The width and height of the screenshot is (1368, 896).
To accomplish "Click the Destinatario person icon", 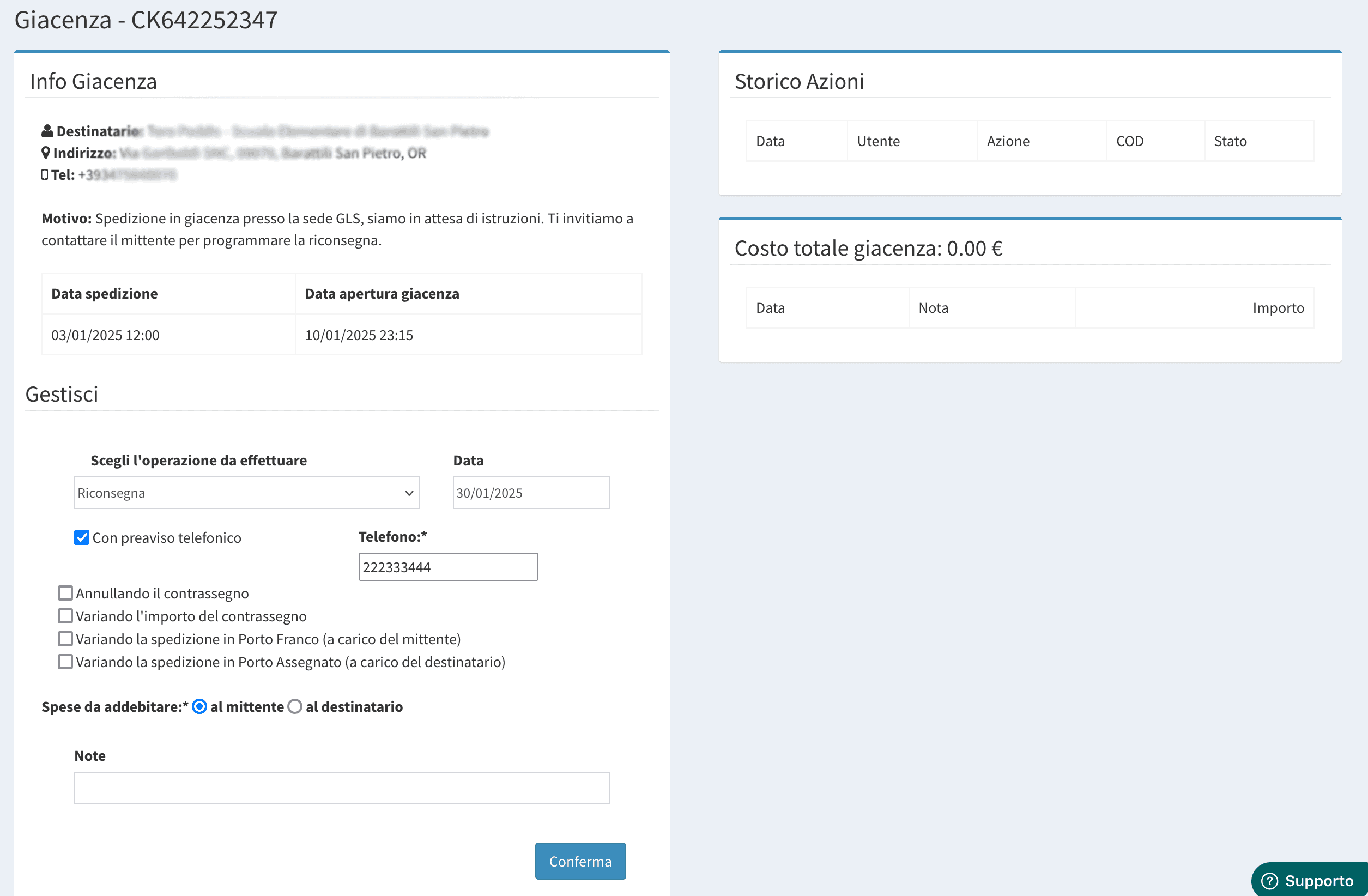I will click(47, 131).
